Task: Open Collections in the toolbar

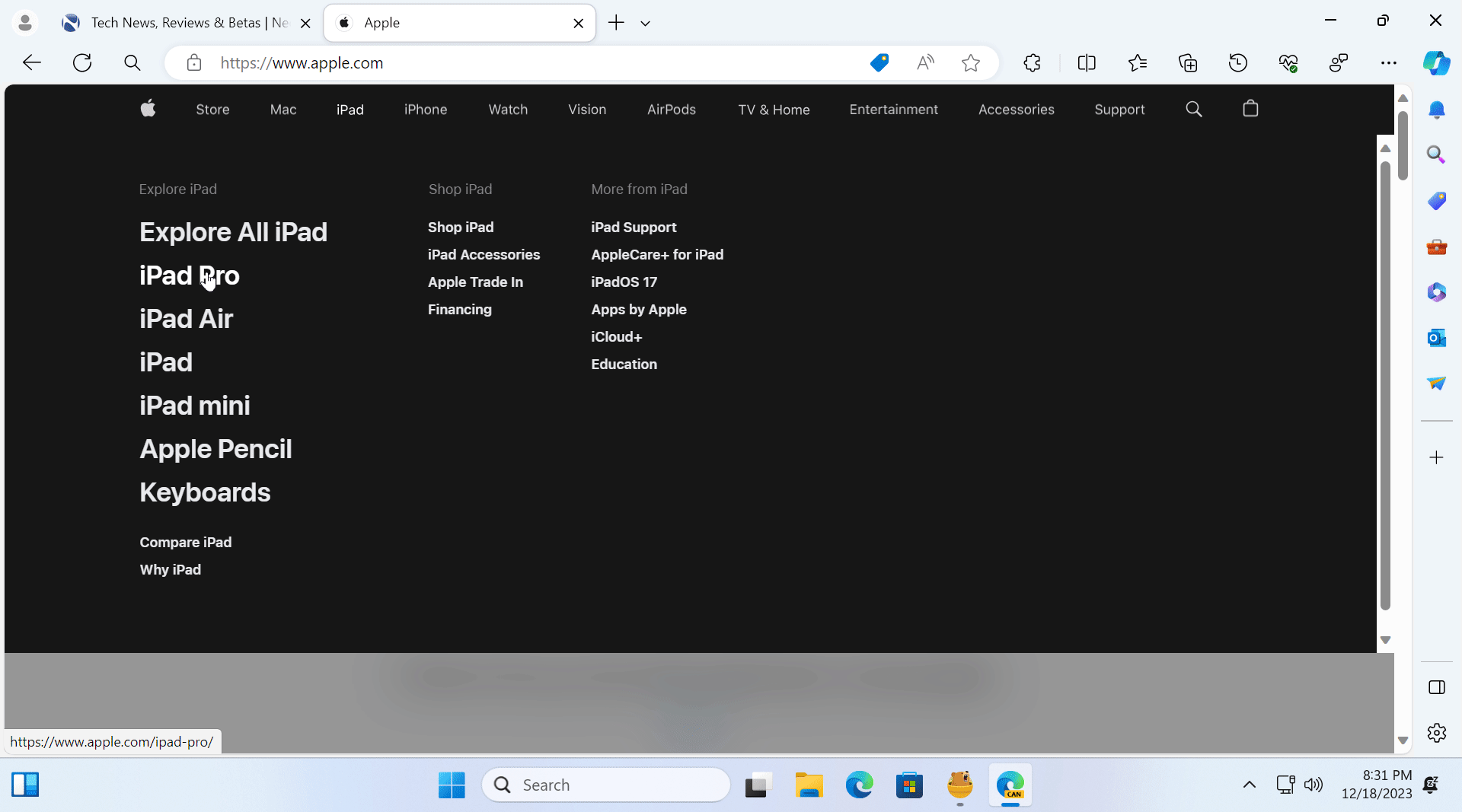Action: point(1188,62)
